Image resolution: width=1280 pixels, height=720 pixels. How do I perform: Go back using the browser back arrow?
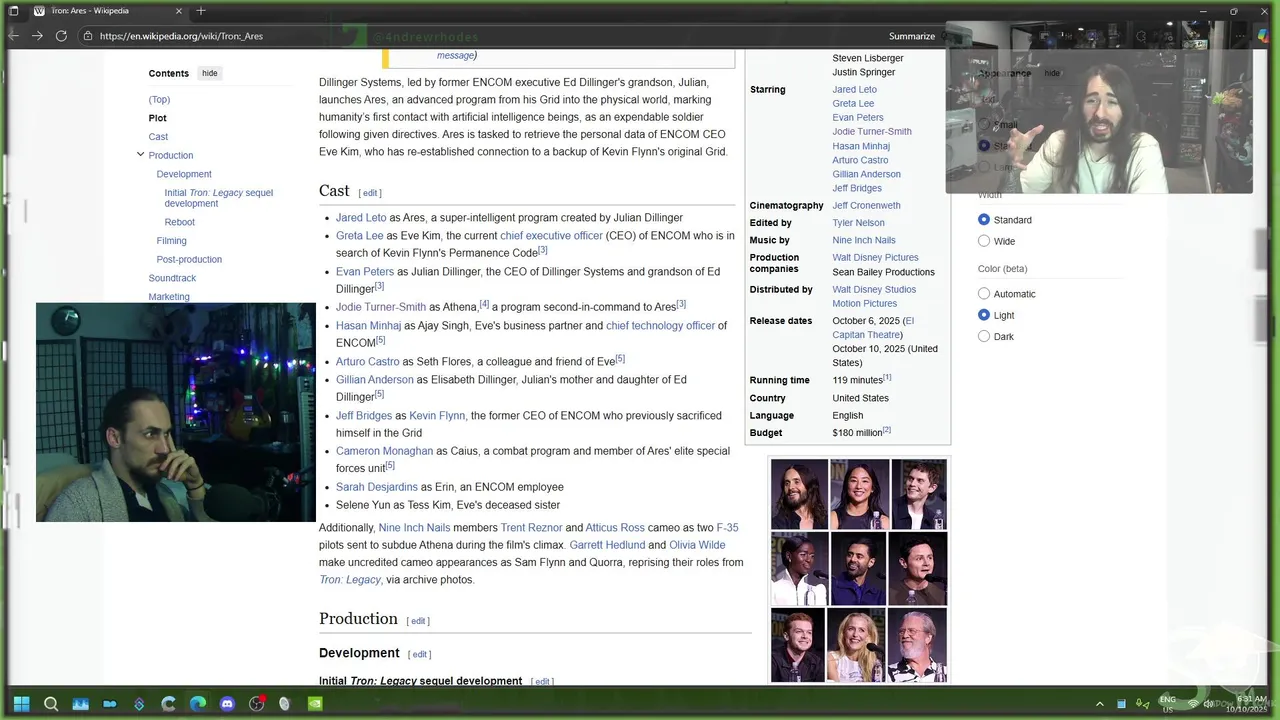[13, 36]
